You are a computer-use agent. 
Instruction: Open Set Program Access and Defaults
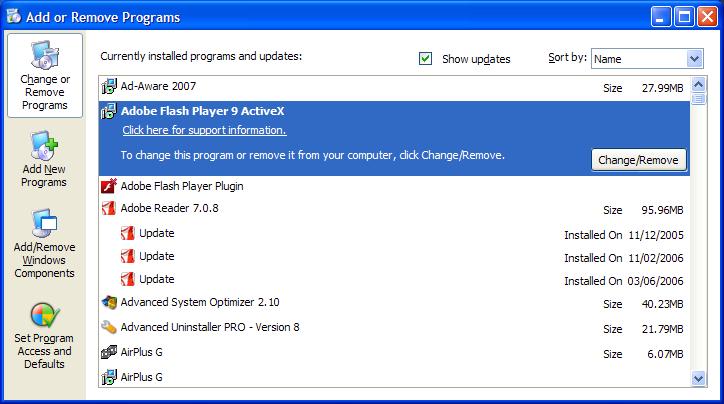coord(44,335)
